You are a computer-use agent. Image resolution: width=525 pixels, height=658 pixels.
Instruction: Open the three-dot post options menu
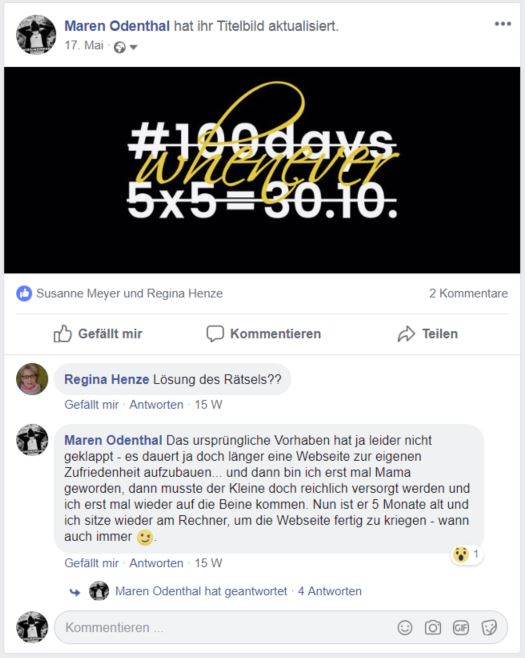[502, 24]
